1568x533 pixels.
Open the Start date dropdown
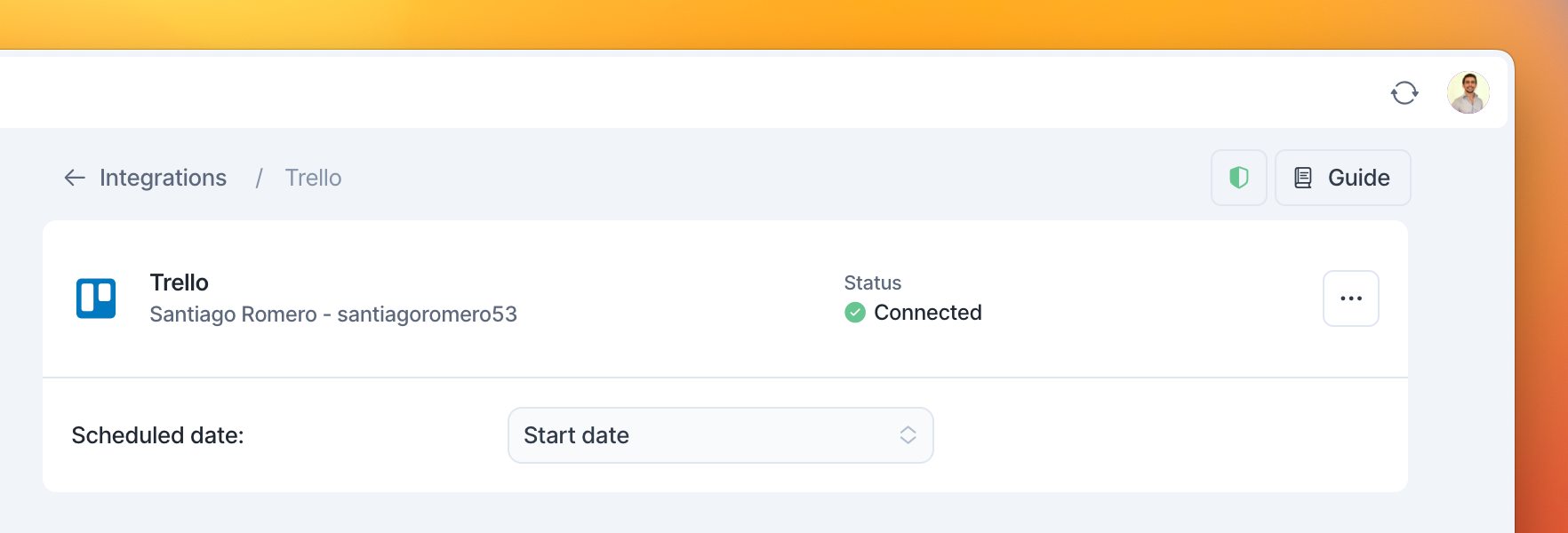pos(721,435)
